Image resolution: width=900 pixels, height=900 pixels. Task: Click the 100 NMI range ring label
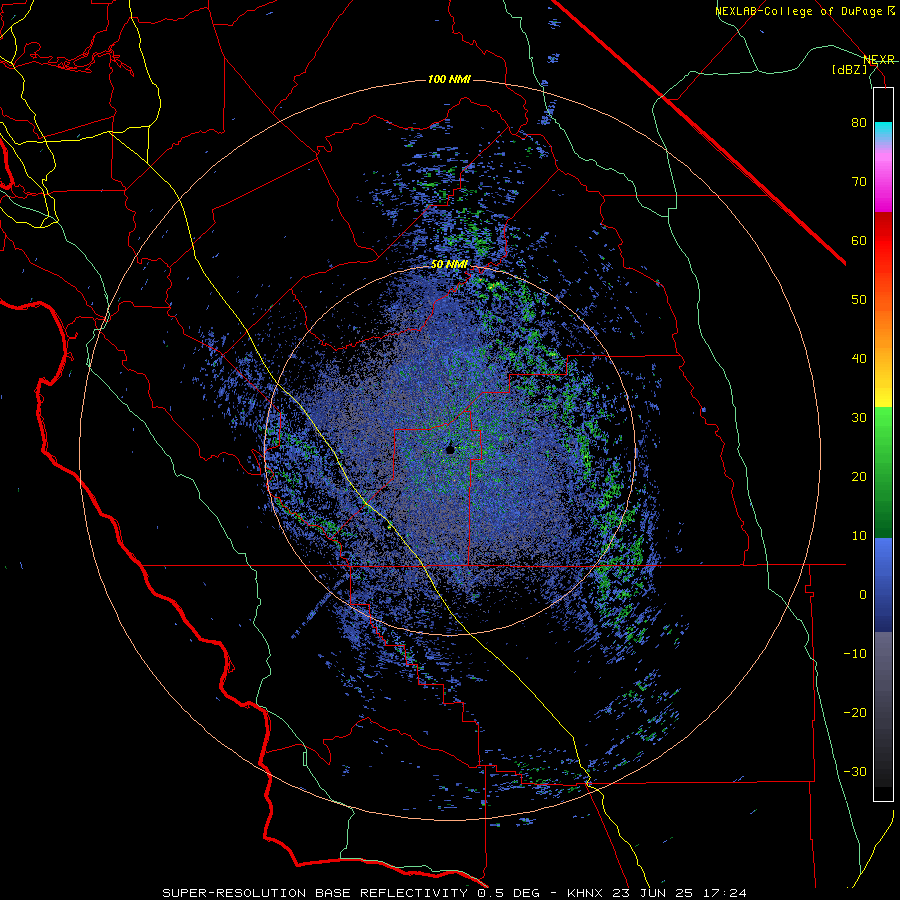(449, 79)
